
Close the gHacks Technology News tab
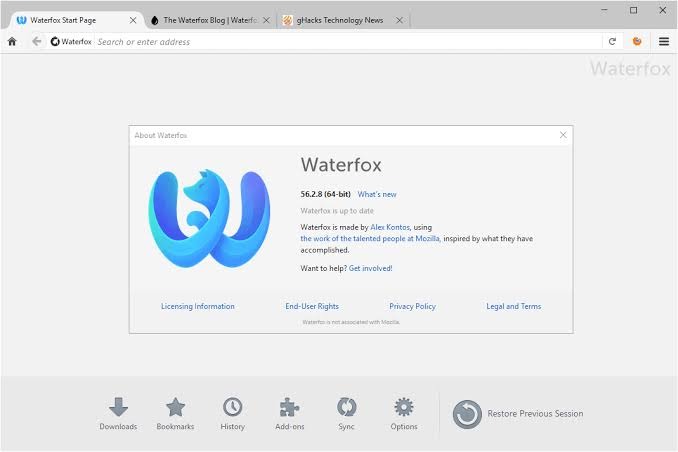pos(400,20)
